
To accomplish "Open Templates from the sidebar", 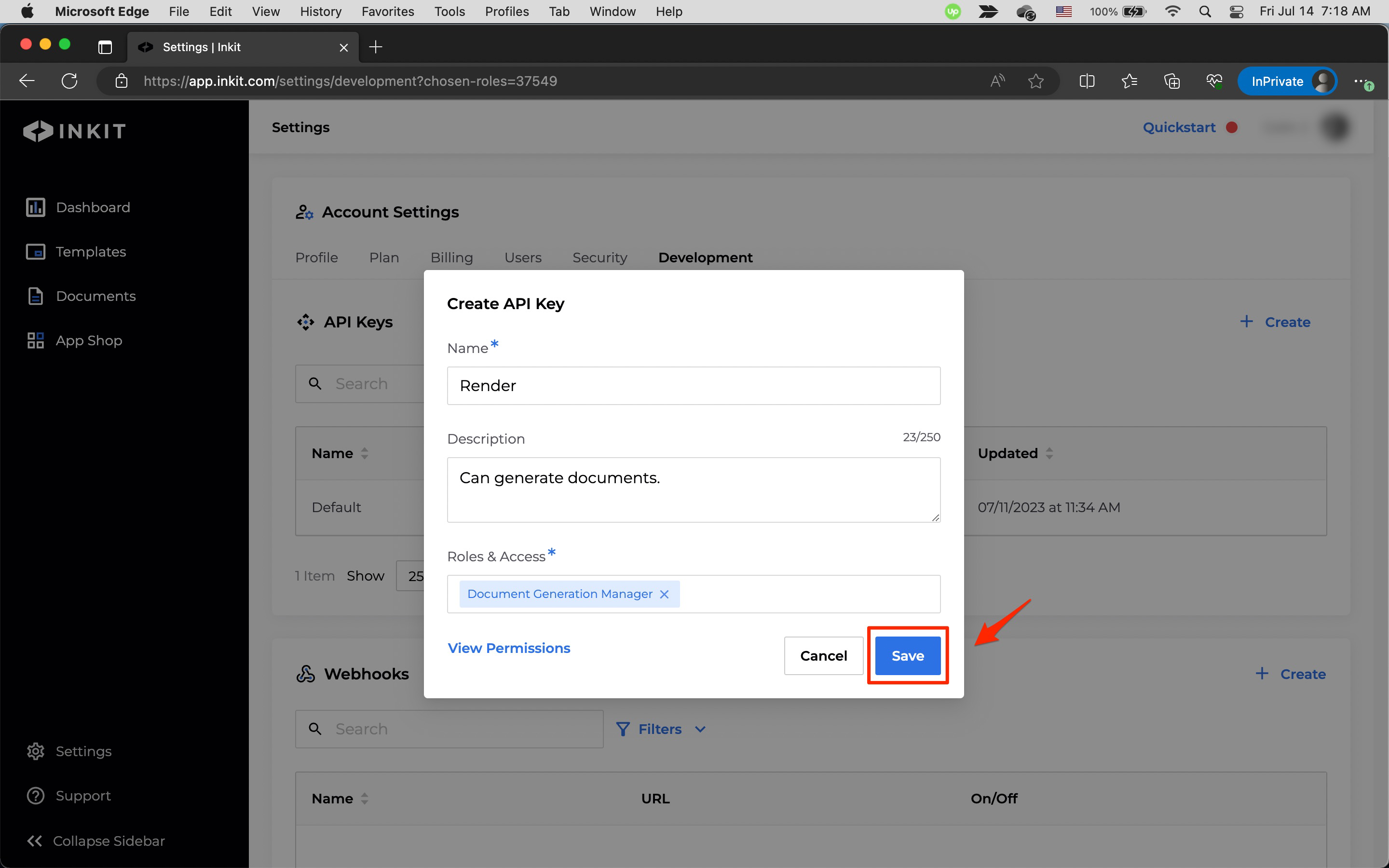I will [x=90, y=251].
